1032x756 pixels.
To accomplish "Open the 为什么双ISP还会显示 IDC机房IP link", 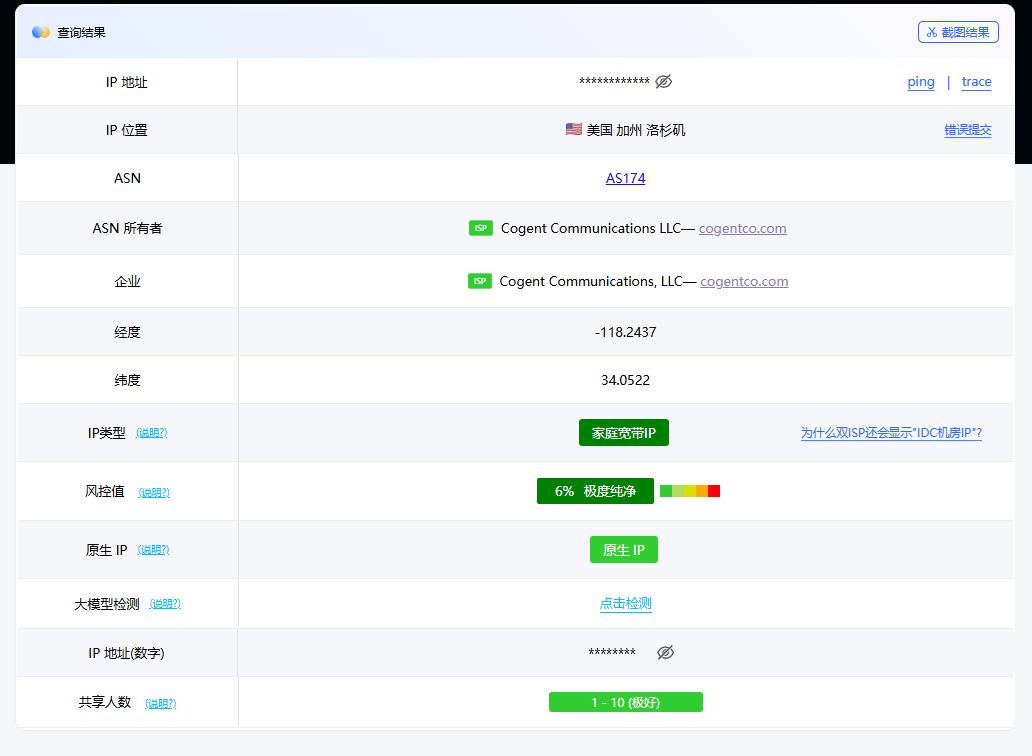I will point(890,433).
